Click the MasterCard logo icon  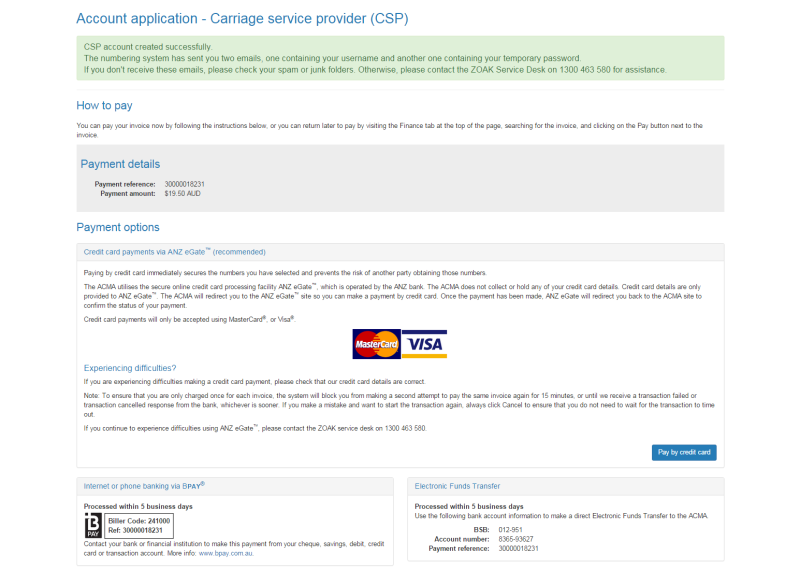click(375, 344)
